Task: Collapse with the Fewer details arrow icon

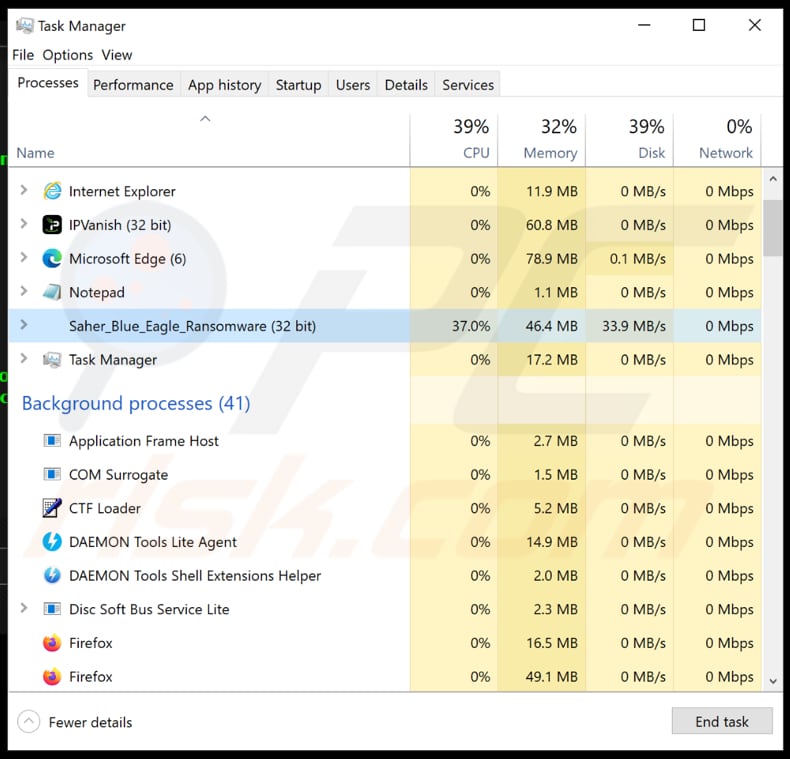Action: click(29, 722)
